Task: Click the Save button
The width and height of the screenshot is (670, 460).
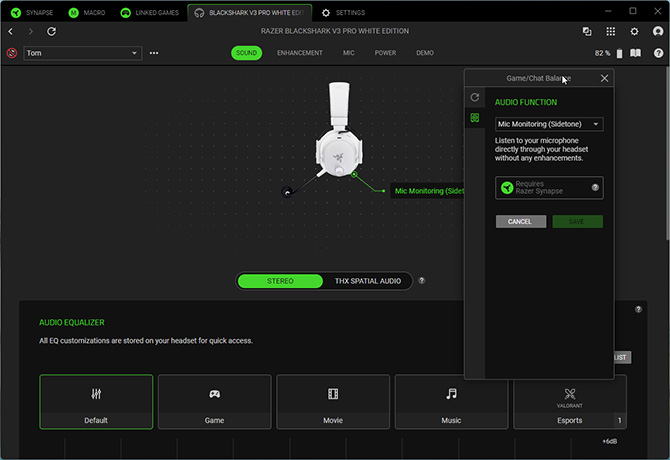Action: coord(577,221)
